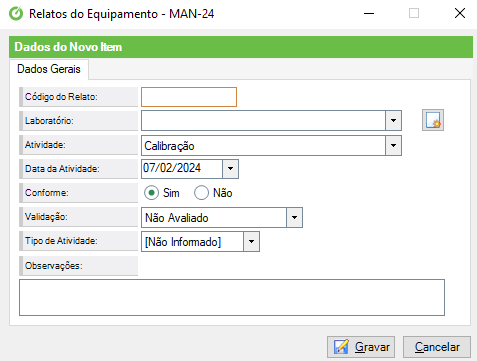The image size is (477, 361).
Task: Click the Cancelar button
Action: [x=437, y=347]
